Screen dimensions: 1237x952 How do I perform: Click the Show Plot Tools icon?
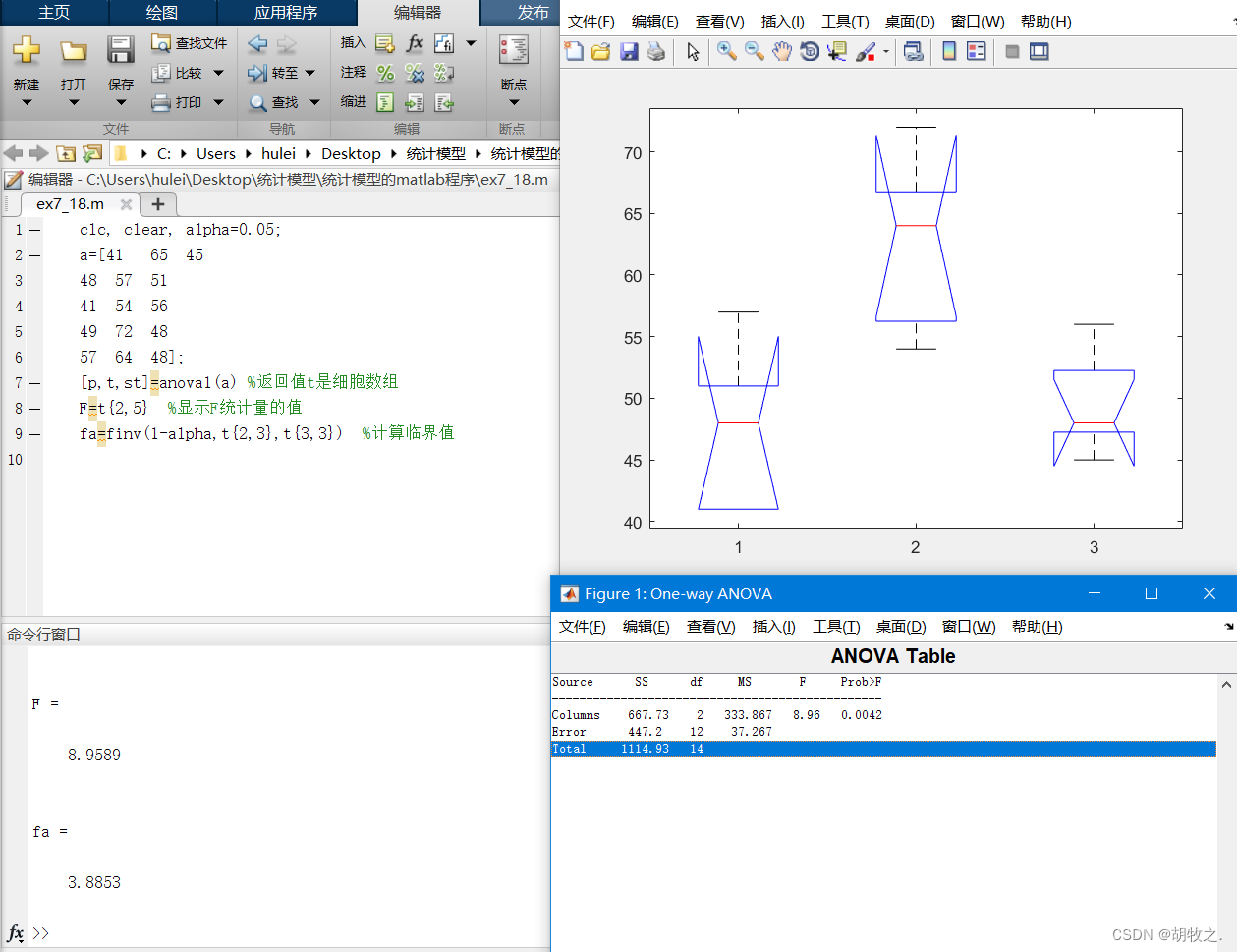pos(1040,51)
